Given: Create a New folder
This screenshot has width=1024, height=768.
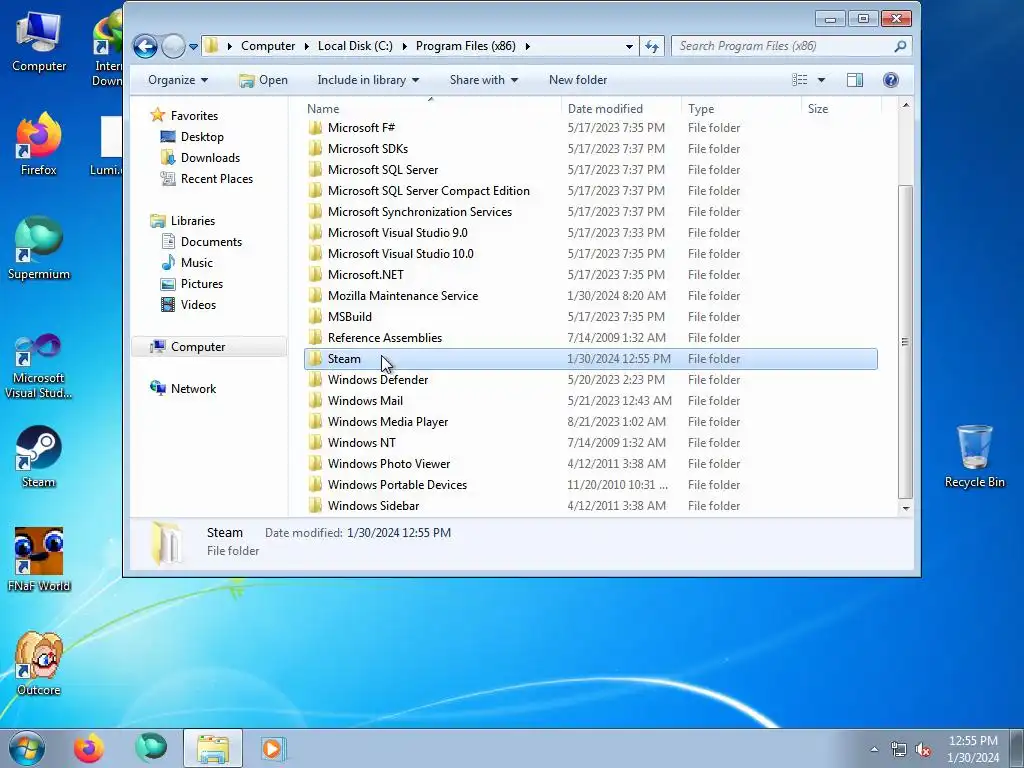Looking at the screenshot, I should click(x=578, y=80).
